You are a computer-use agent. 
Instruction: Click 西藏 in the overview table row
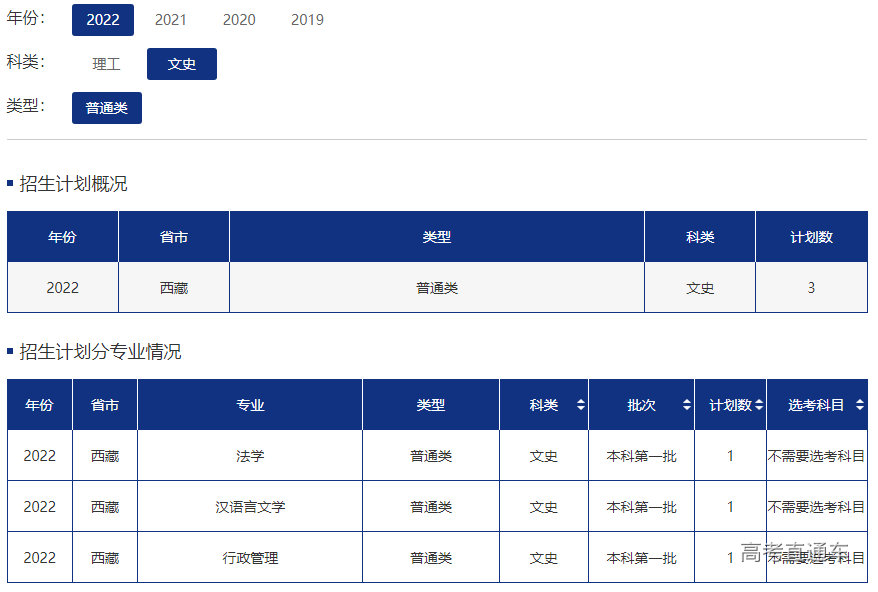coord(174,288)
